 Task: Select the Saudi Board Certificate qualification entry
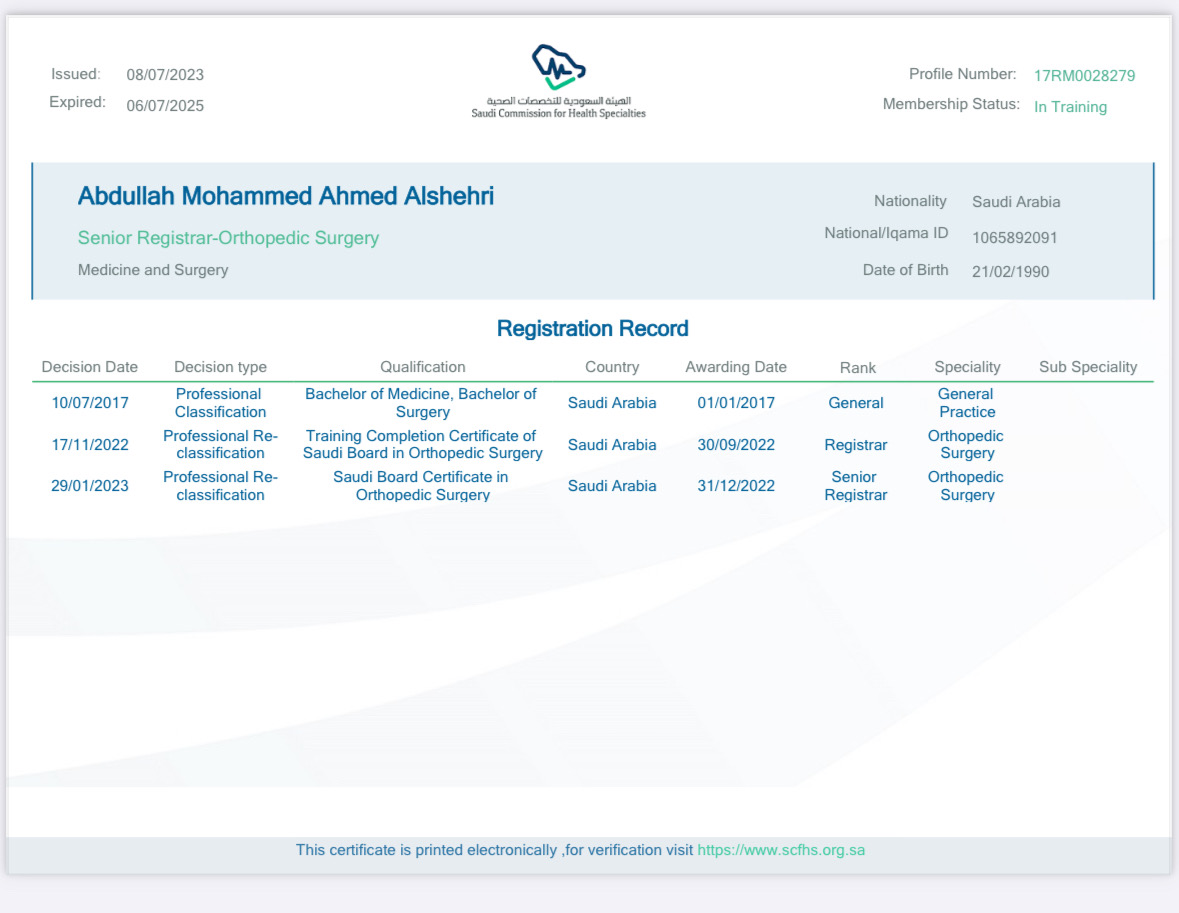(421, 485)
